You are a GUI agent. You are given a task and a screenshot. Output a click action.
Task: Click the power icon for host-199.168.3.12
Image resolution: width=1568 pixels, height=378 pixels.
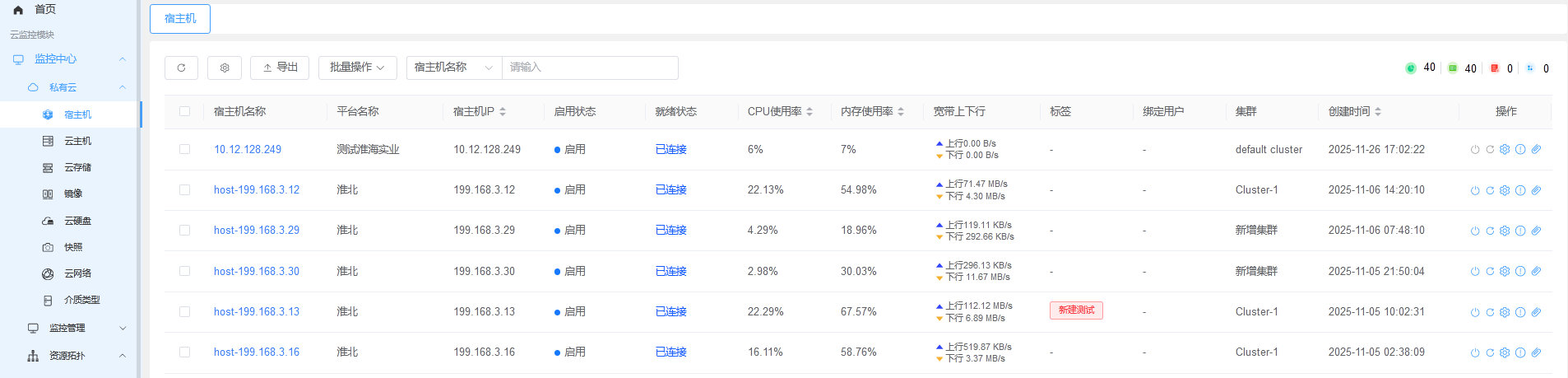tap(1475, 190)
